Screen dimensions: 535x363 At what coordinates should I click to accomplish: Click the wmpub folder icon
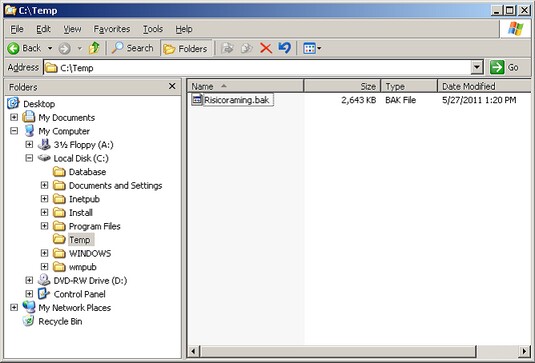59,266
